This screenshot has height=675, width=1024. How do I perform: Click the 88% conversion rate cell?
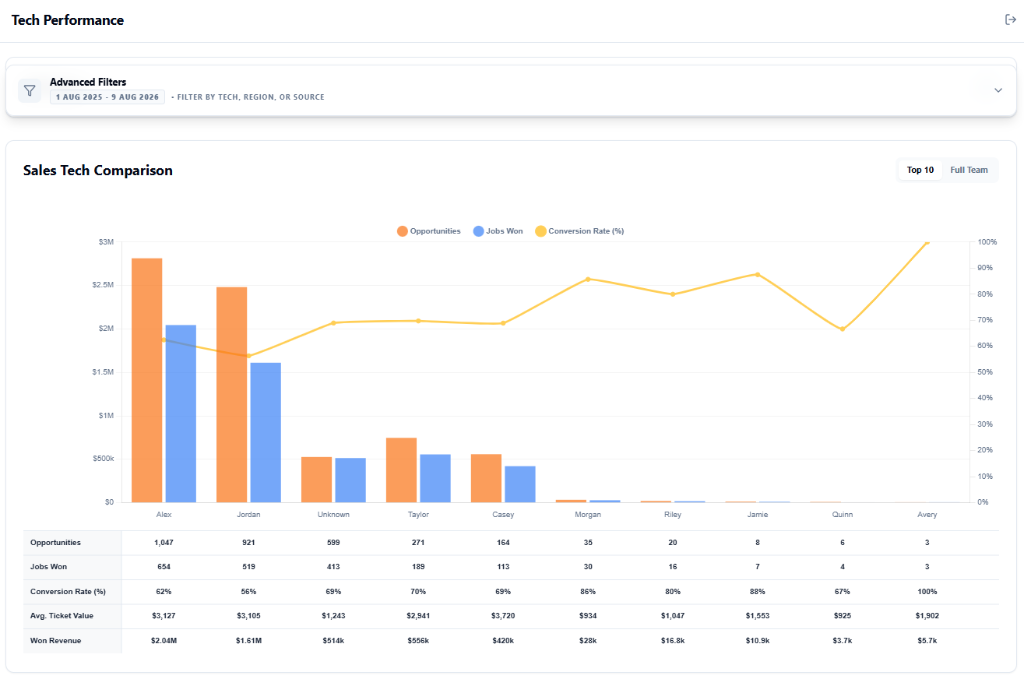tap(758, 591)
